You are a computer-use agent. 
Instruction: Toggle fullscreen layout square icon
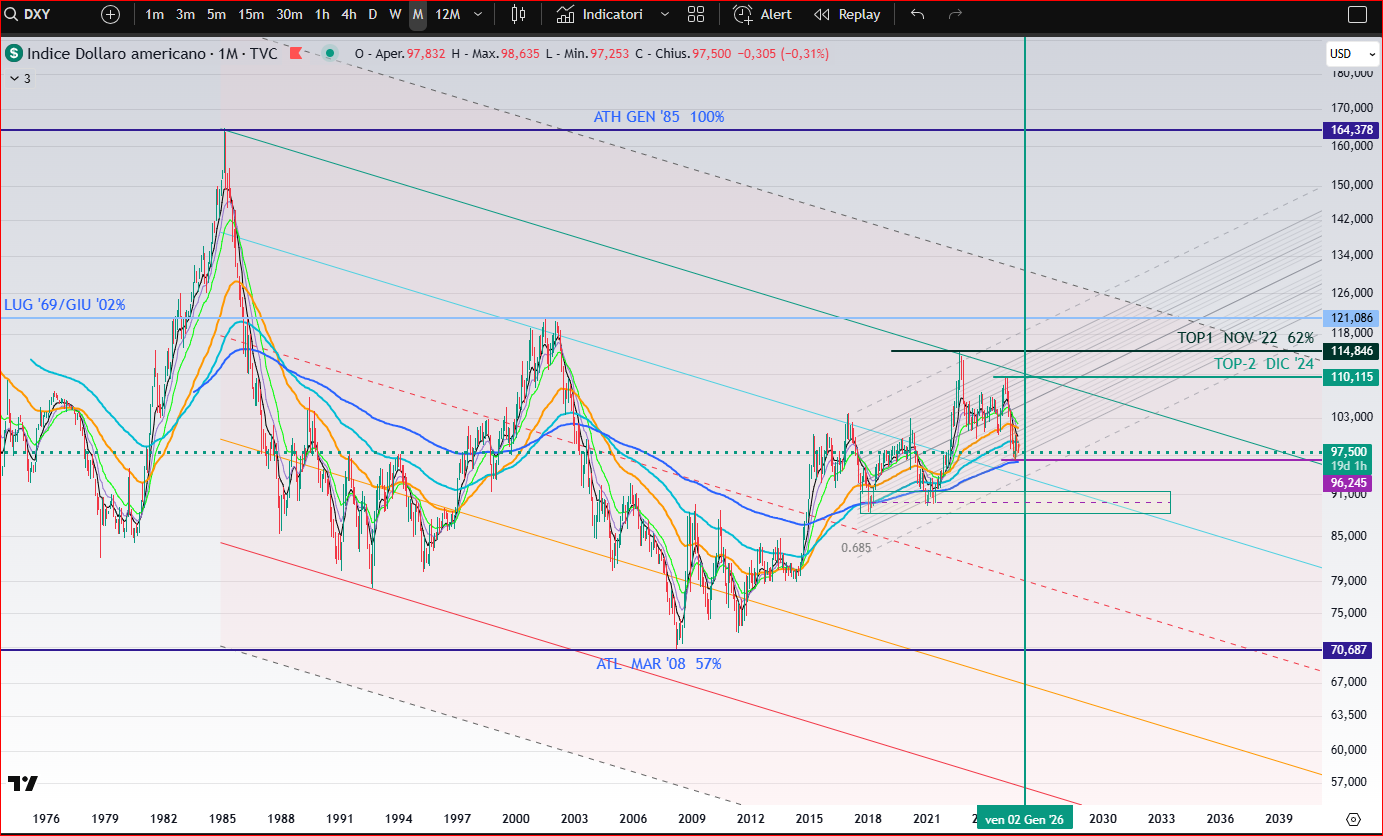pyautogui.click(x=1356, y=14)
